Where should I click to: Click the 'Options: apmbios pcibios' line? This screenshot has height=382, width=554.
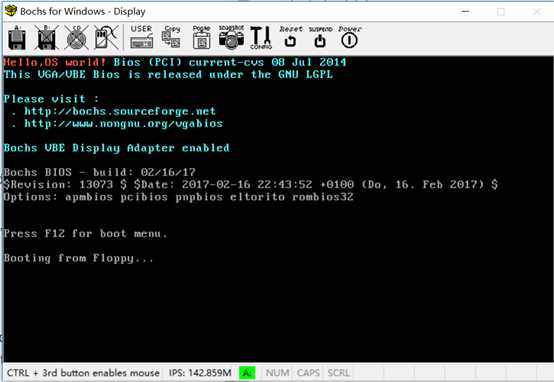click(x=178, y=197)
